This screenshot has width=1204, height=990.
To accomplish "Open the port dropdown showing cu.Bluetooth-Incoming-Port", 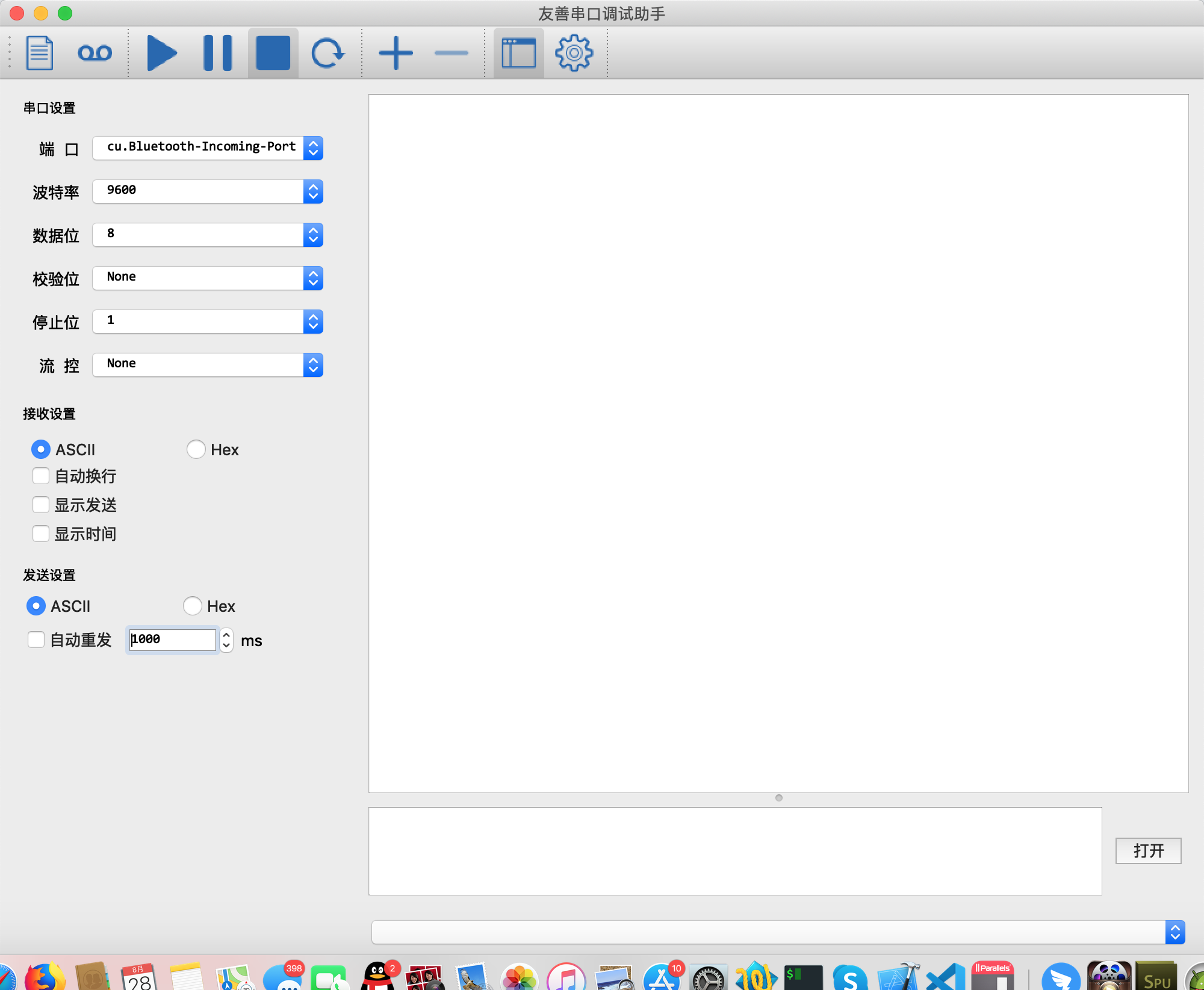I will 208,148.
